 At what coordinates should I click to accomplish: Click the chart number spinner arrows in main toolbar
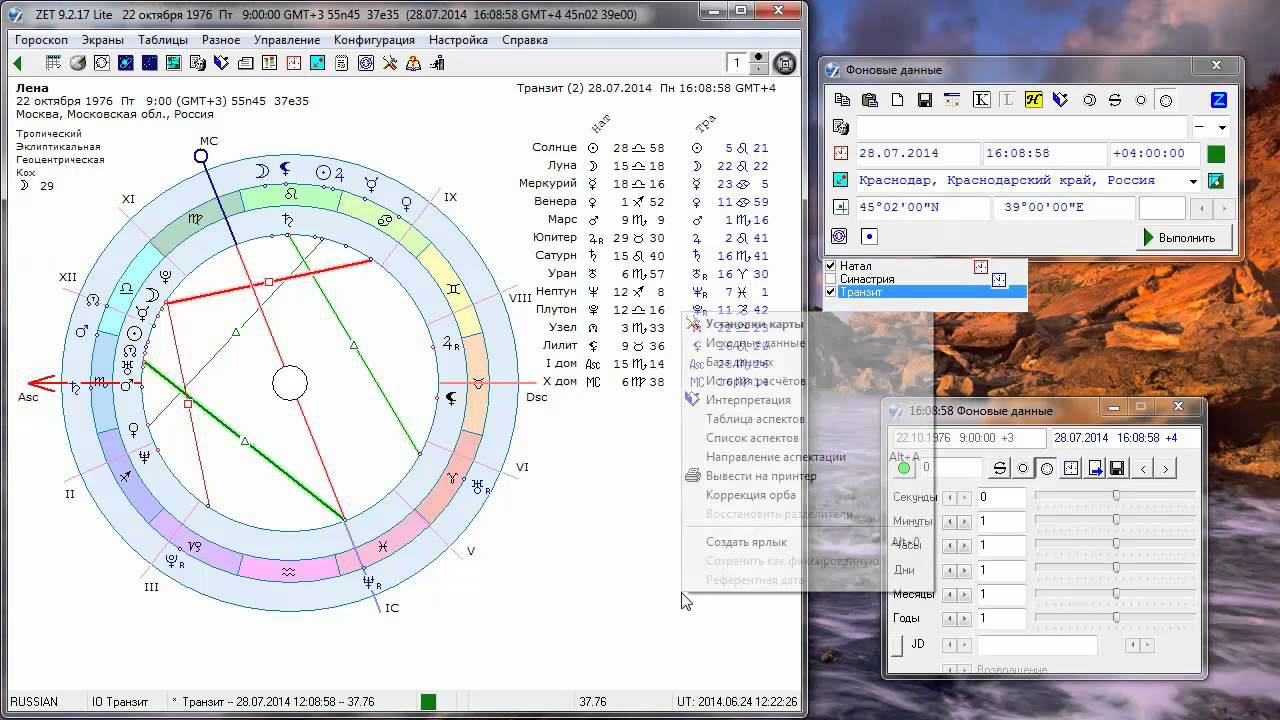[761, 63]
